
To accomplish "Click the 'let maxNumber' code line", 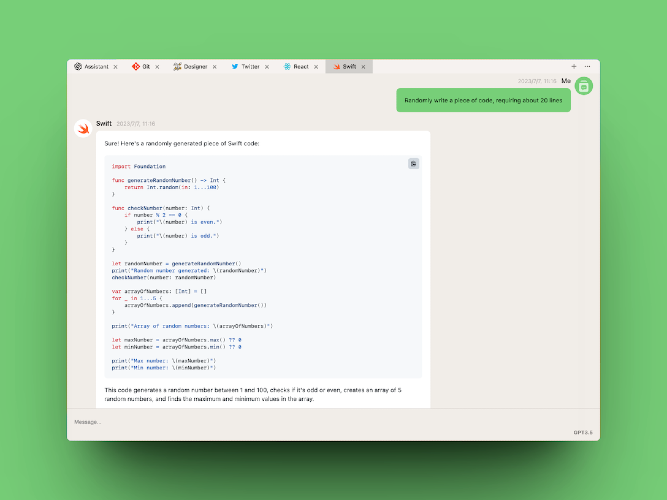I will point(176,340).
